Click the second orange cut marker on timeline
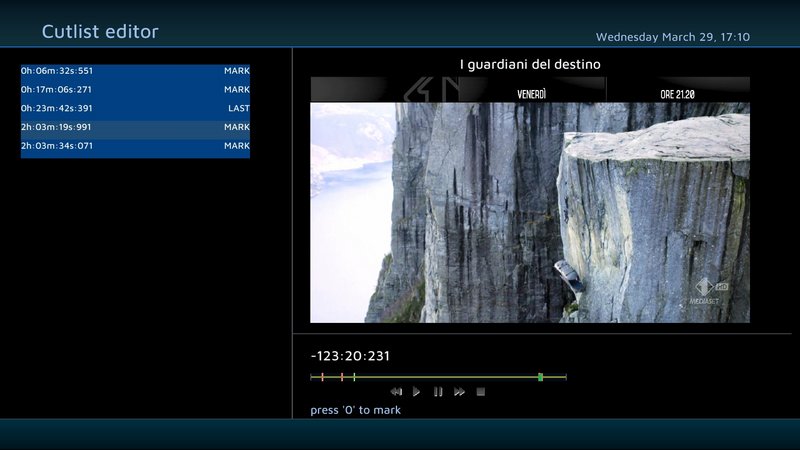 [x=342, y=377]
